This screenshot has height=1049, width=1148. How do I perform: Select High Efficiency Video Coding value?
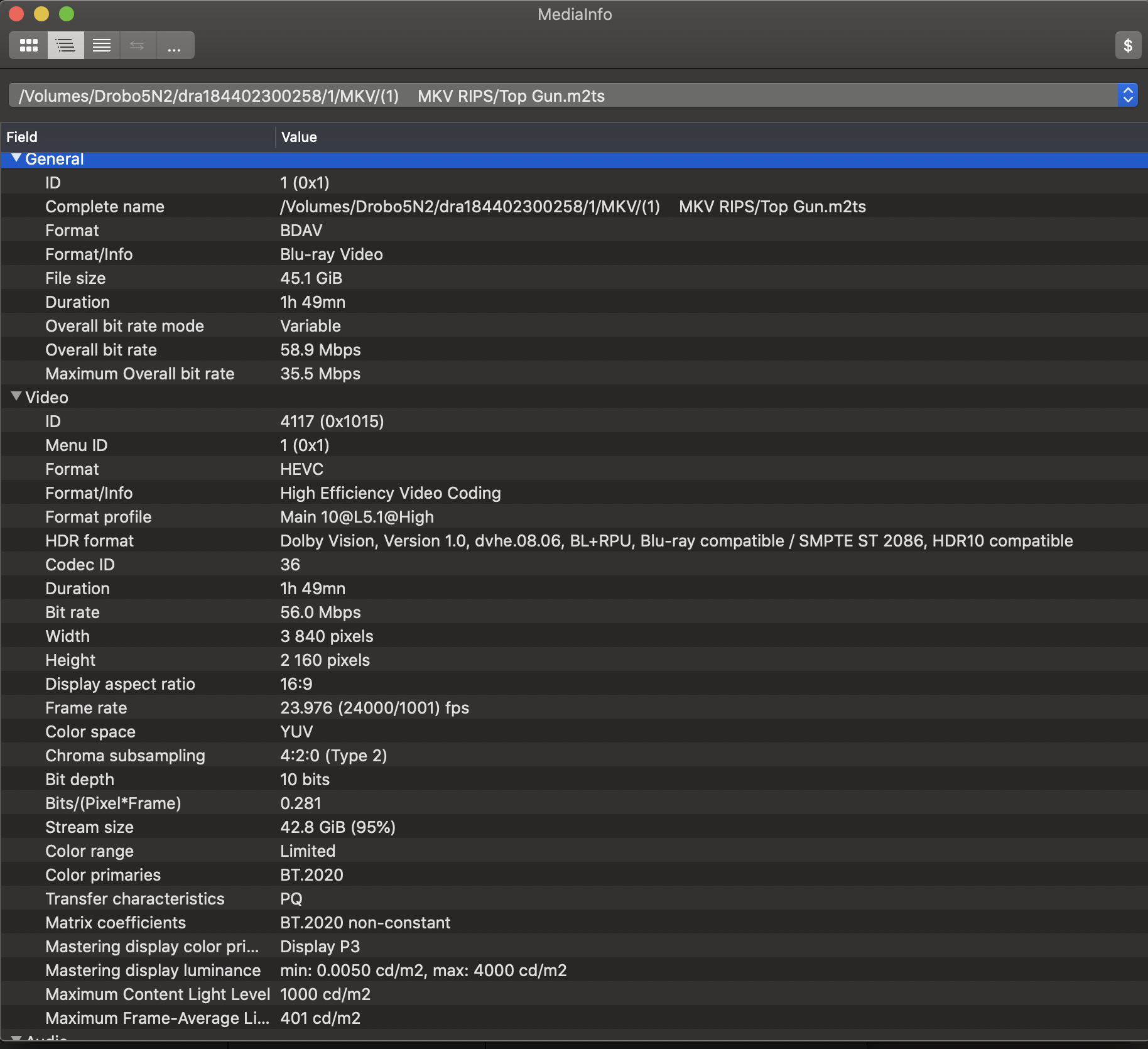391,493
